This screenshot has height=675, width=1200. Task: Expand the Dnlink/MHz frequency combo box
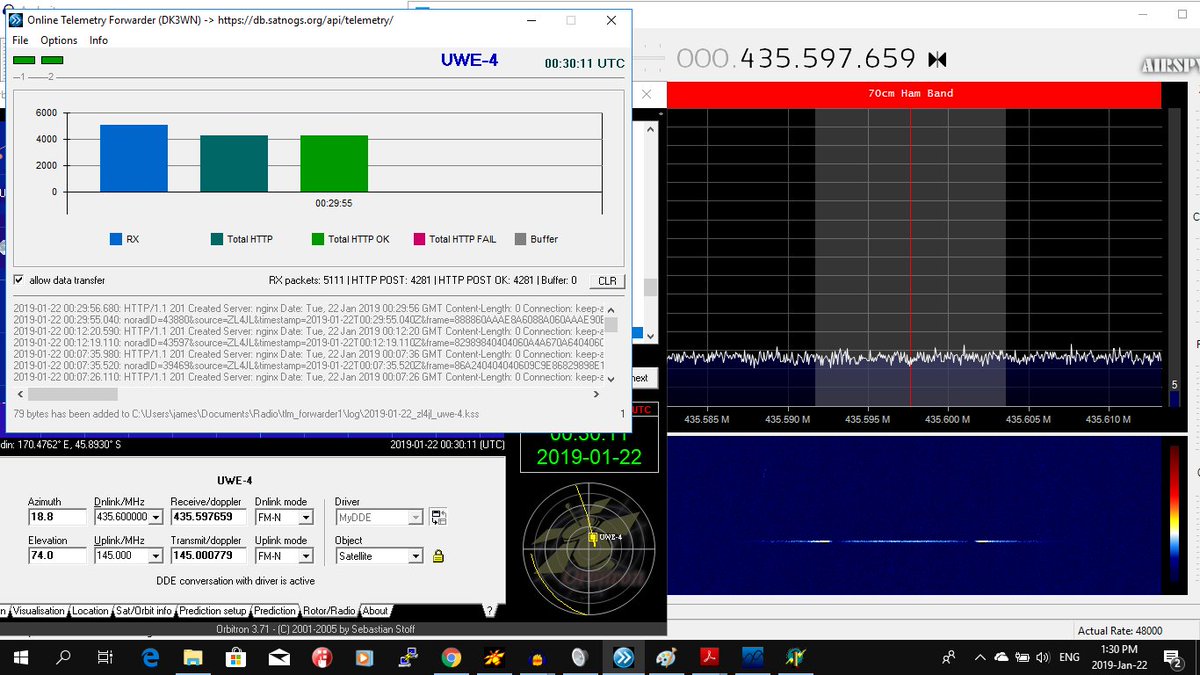[x=154, y=517]
